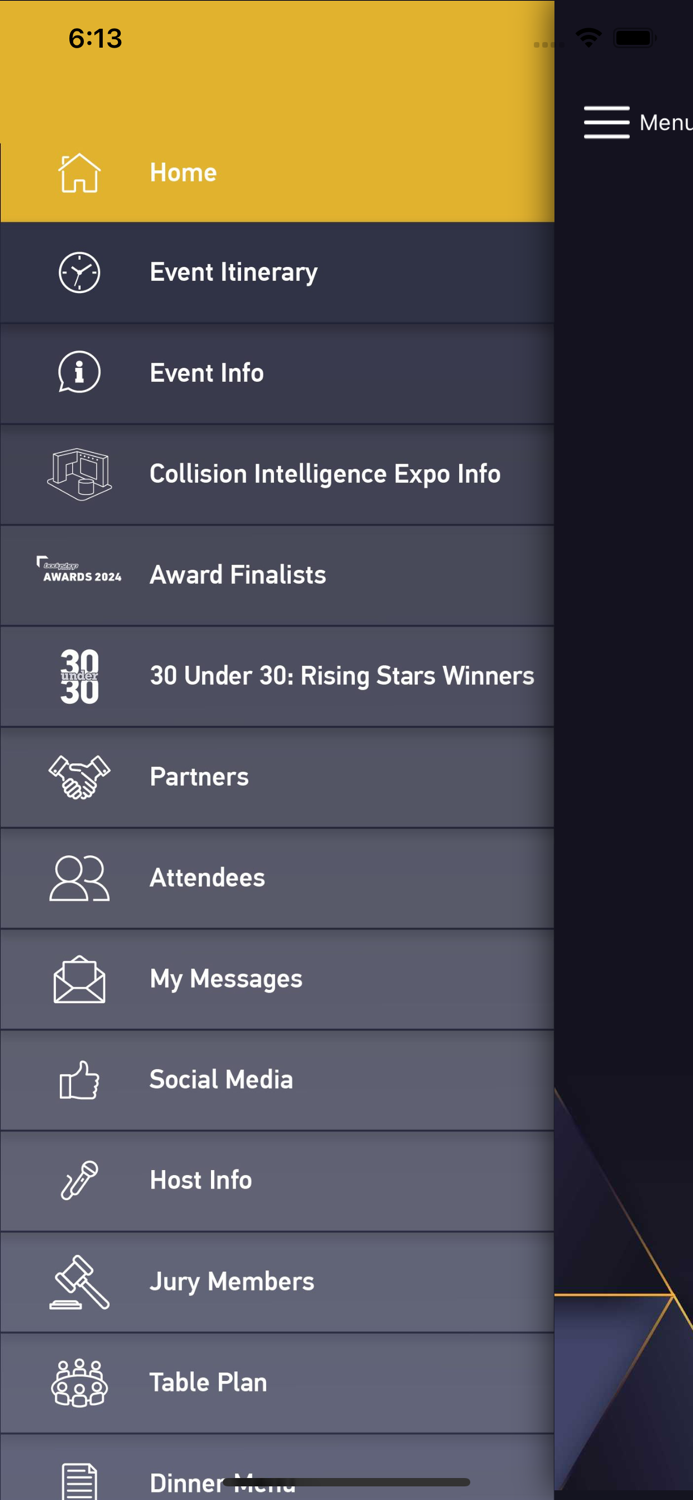Click the Social Media thumbs-up icon
The height and width of the screenshot is (1500, 693).
79,1079
